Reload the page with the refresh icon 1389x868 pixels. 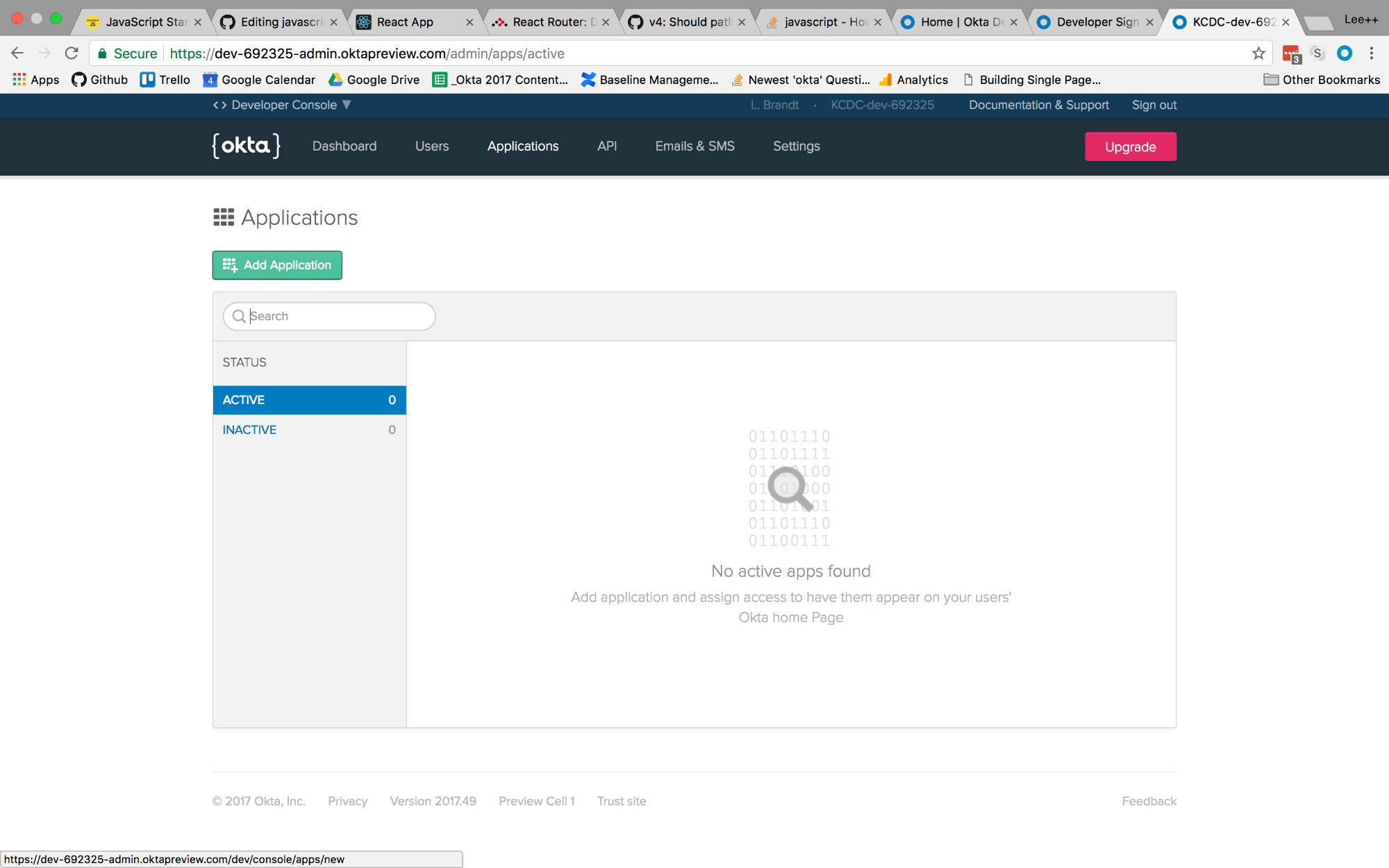[x=72, y=53]
